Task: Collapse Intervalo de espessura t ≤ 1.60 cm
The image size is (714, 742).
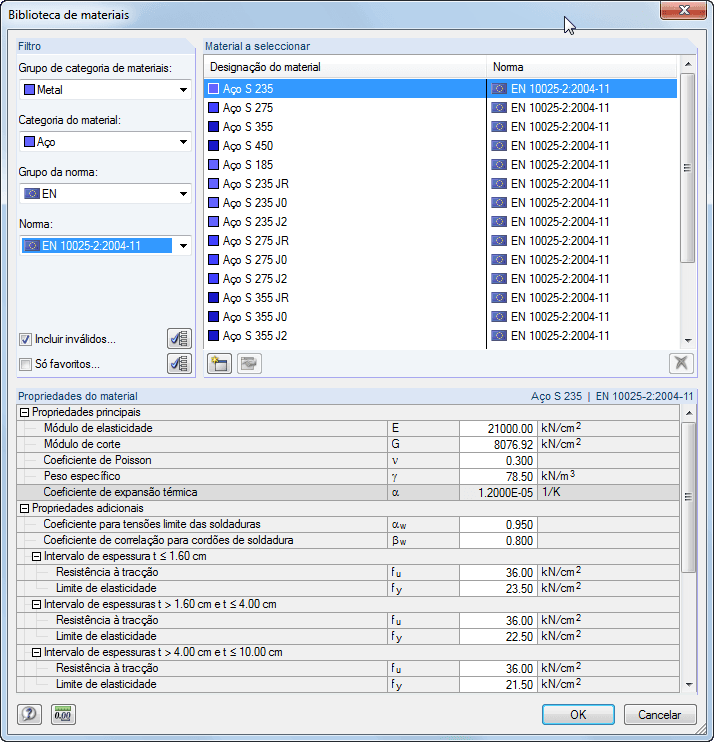Action: (x=36, y=556)
